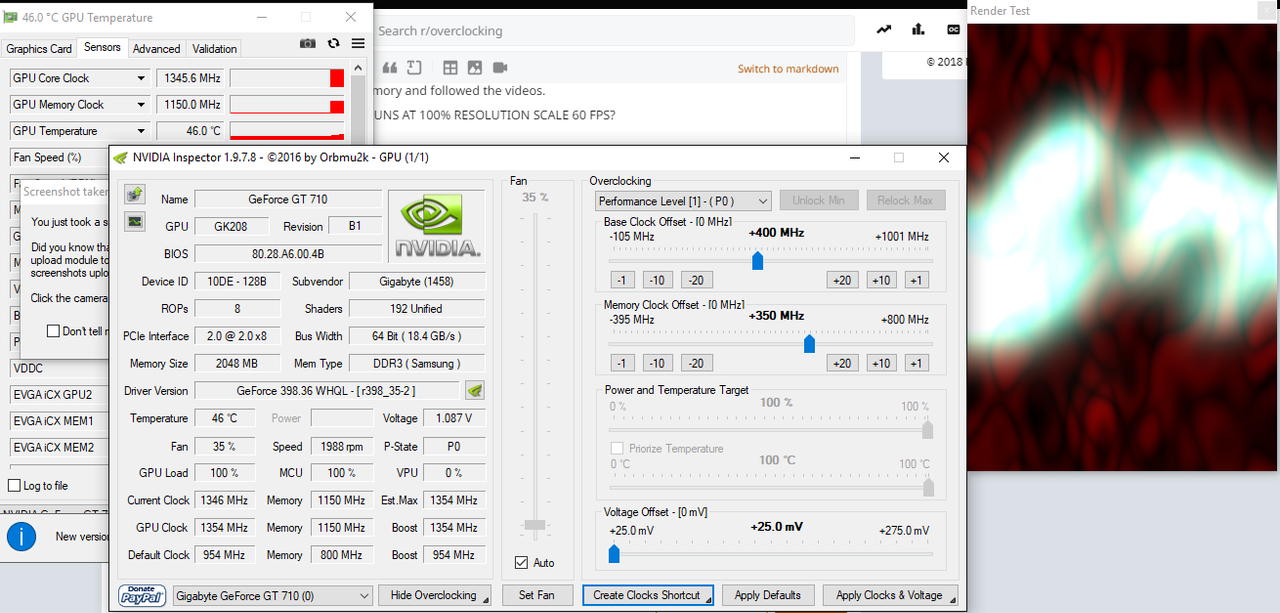The image size is (1280, 613).
Task: Click the Set Fan button
Action: pyautogui.click(x=537, y=595)
